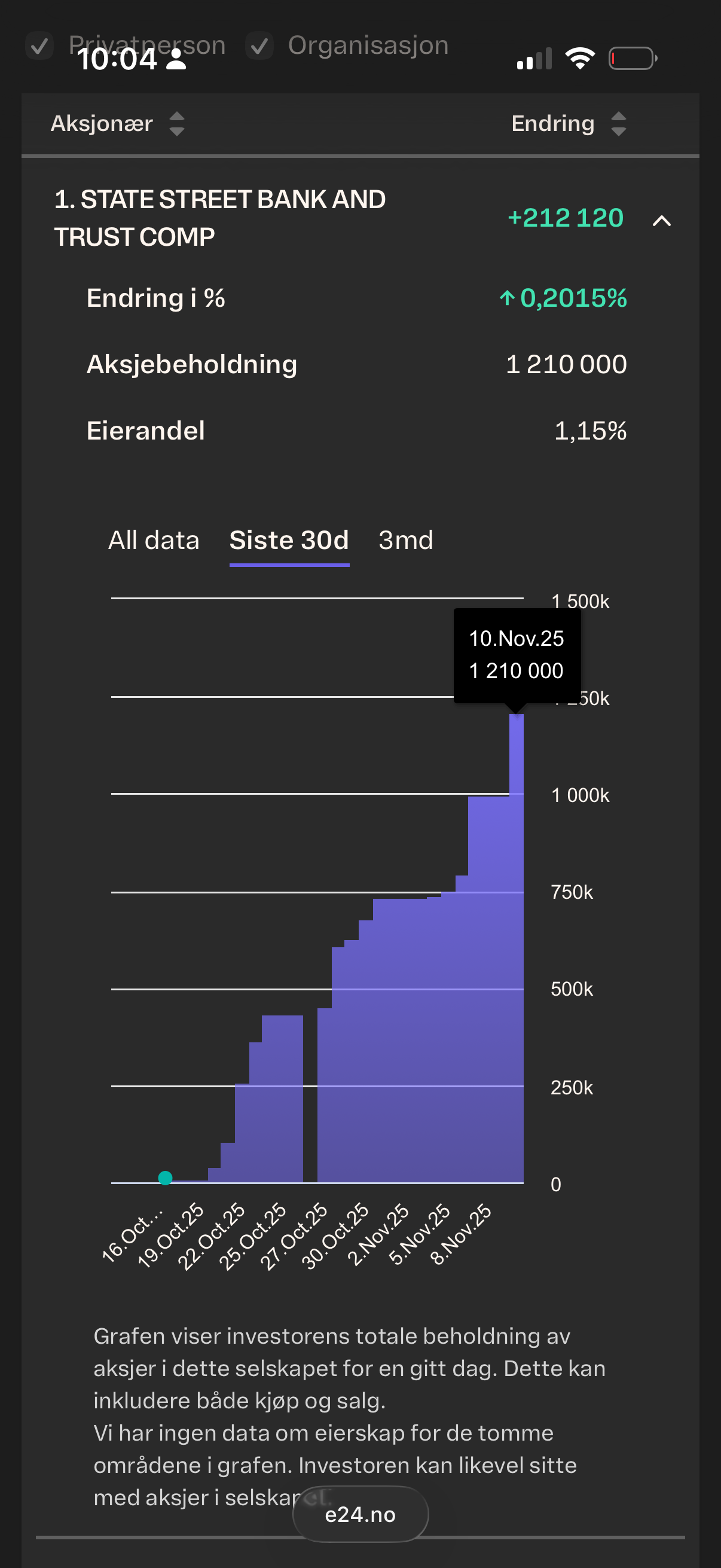Toggle the Privatperson checkbox
This screenshot has width=721, height=1568.
tap(39, 46)
